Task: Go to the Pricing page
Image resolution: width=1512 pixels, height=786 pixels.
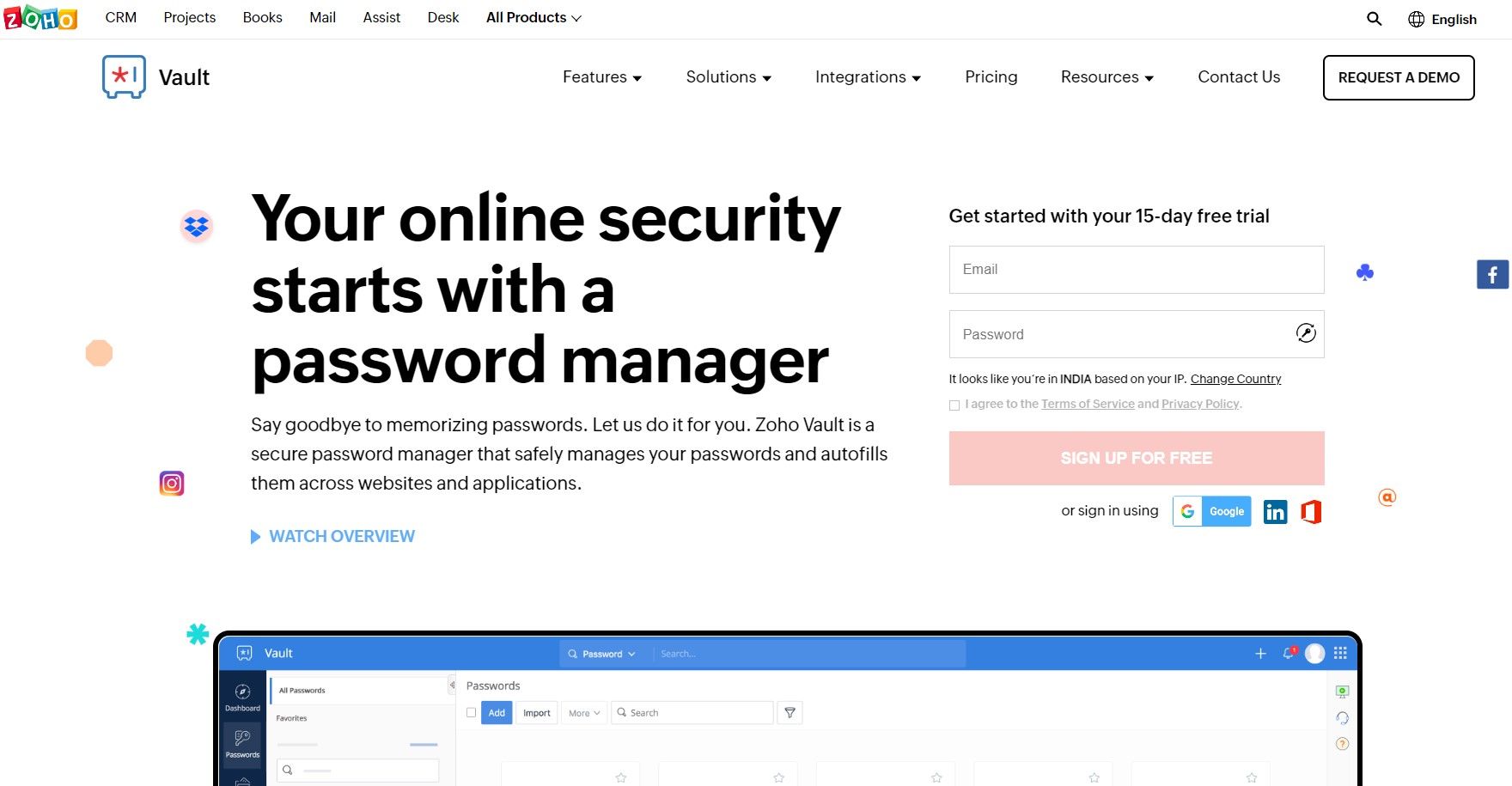Action: (991, 76)
